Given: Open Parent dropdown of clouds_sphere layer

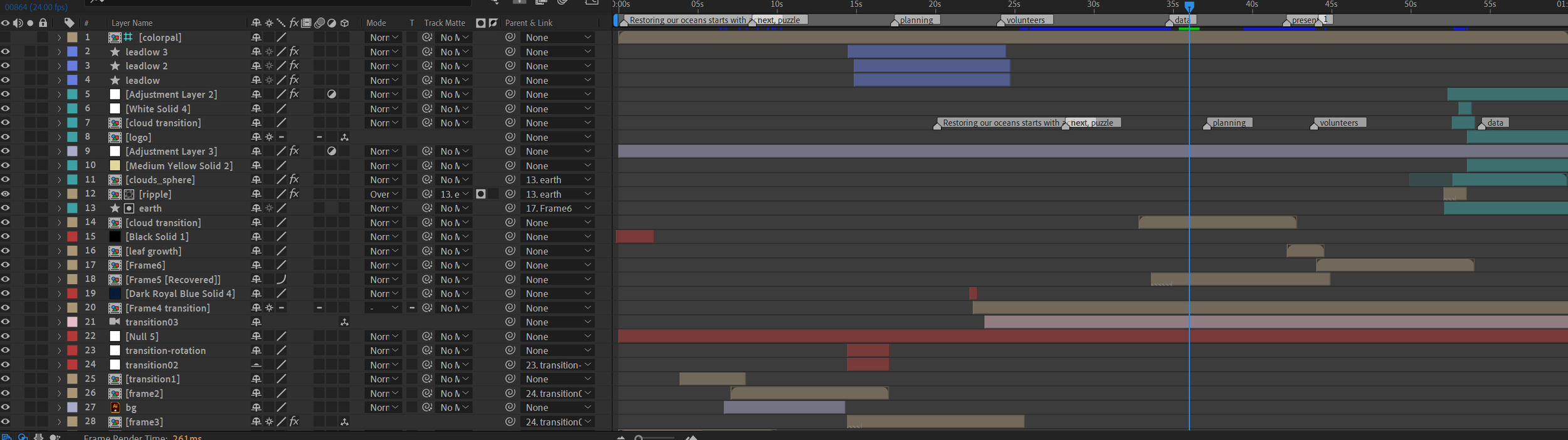Looking at the screenshot, I should [x=557, y=179].
